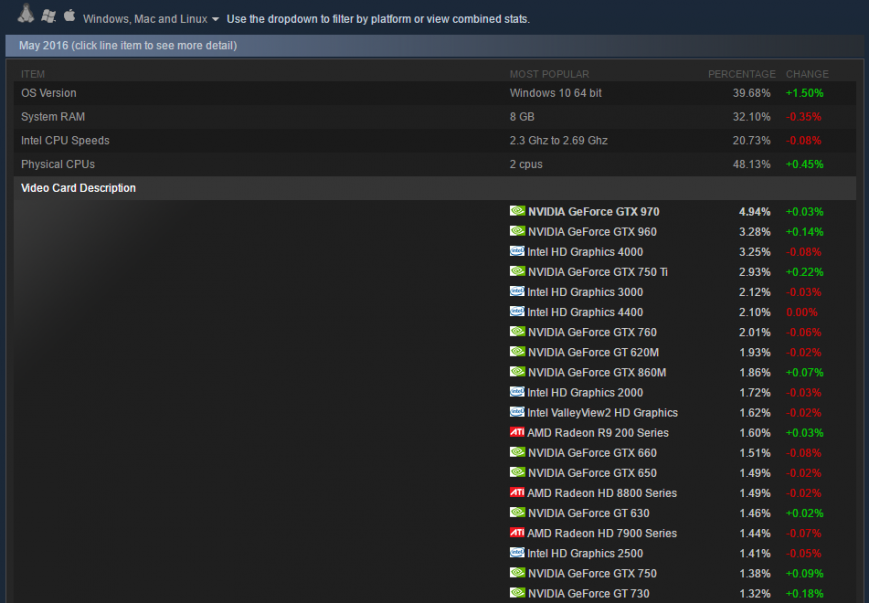Click the +0.22% GTX 750 Ti change

804,272
